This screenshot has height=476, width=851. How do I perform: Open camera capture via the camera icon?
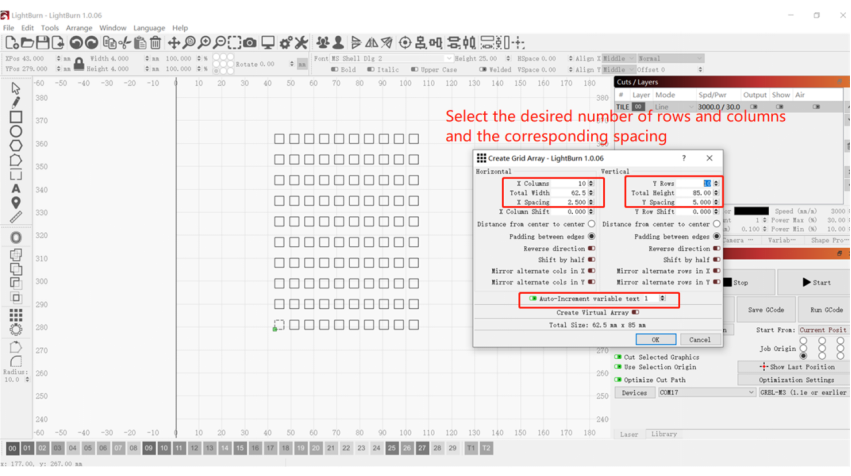click(250, 43)
